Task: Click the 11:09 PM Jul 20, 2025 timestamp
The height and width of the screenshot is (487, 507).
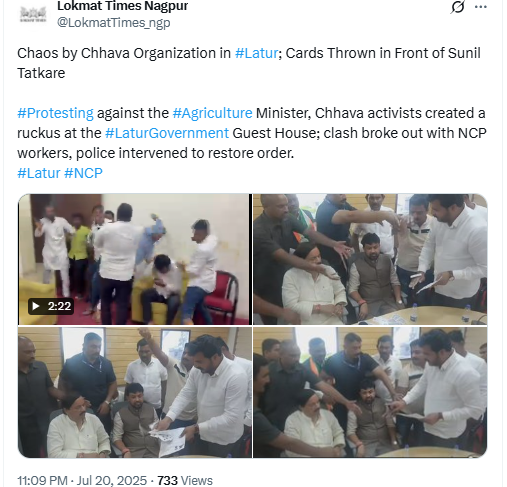Action: coord(82,481)
